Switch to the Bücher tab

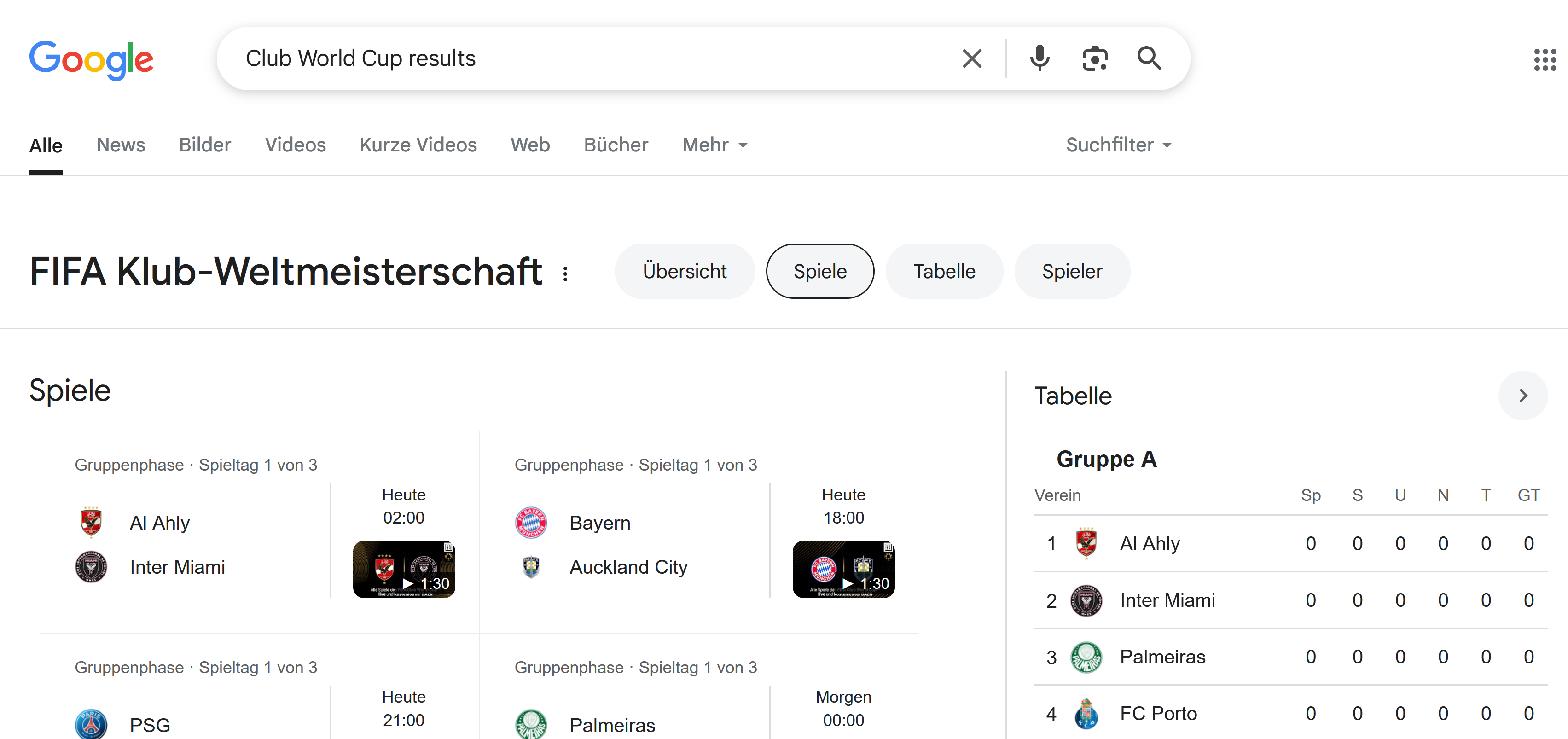[x=616, y=145]
